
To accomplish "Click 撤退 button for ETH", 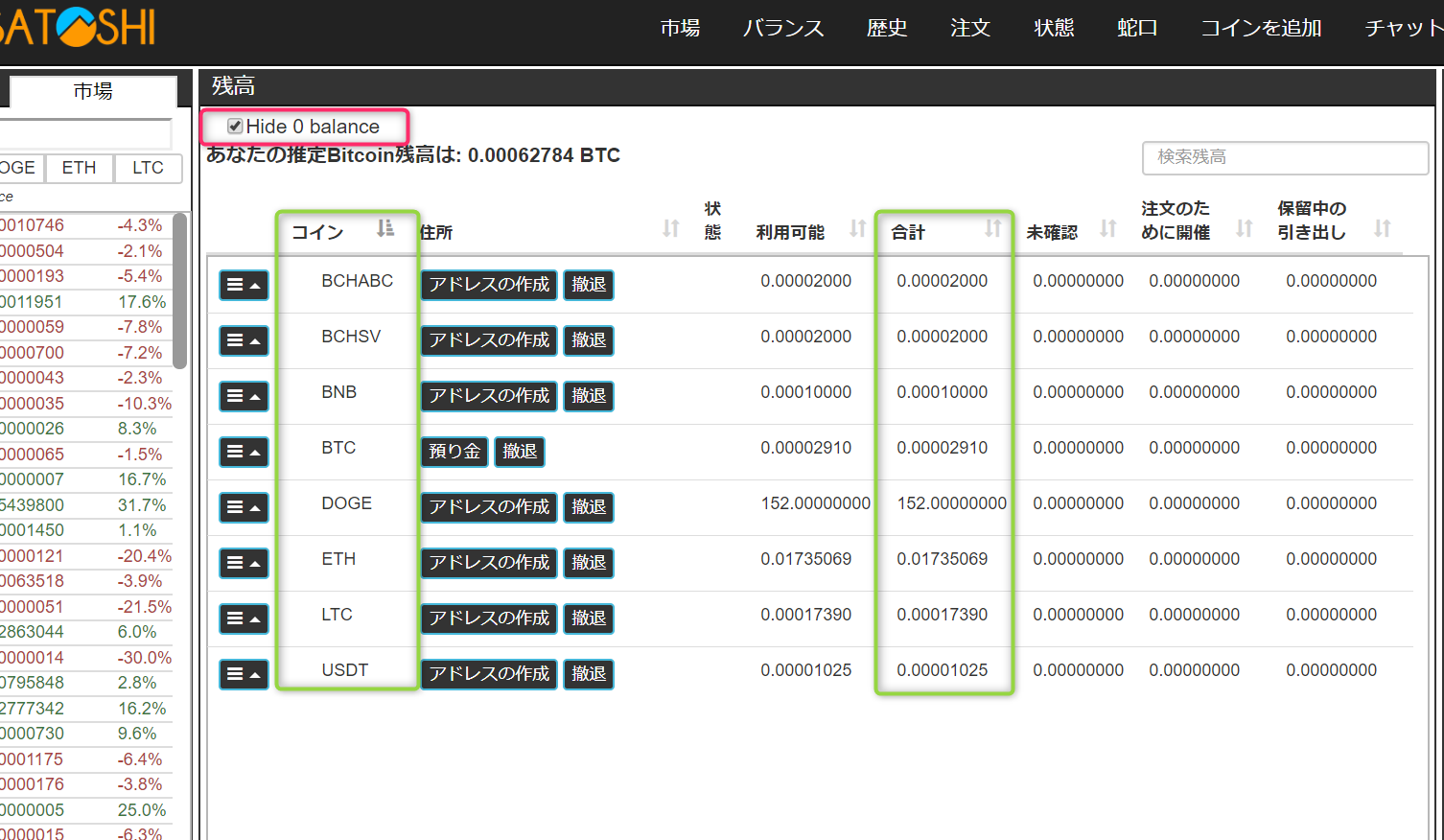I will (x=589, y=563).
